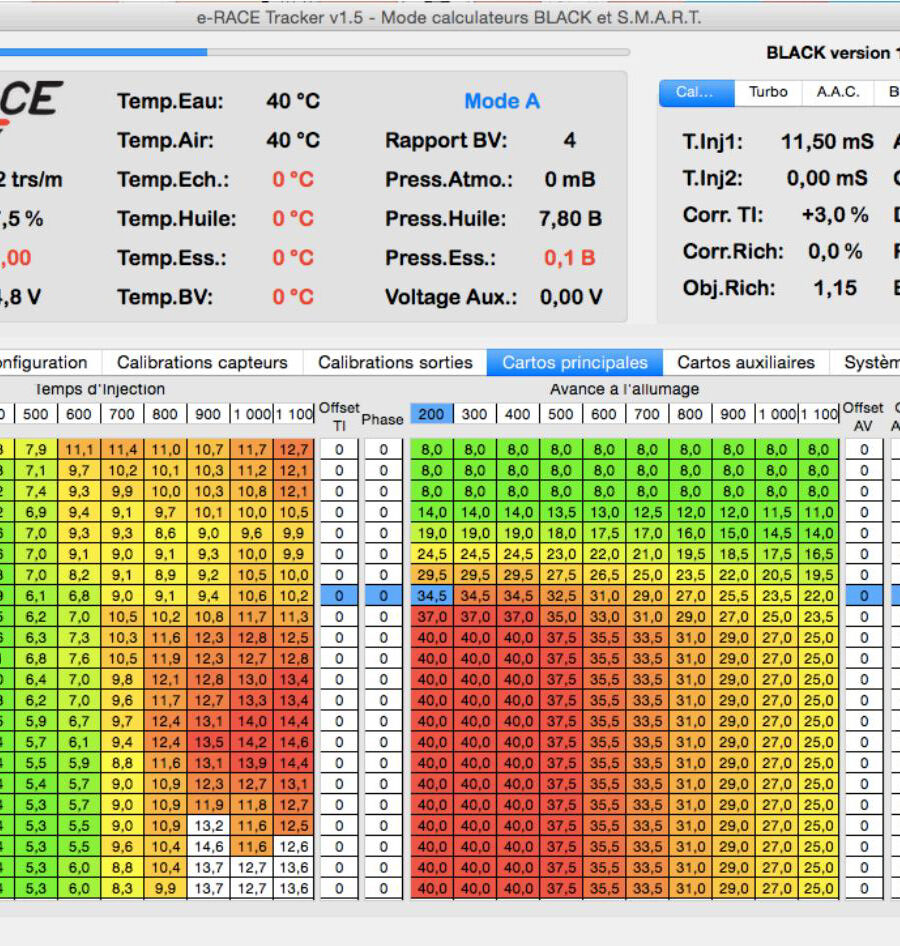Click the 900 column header in Temps d'injection
This screenshot has width=900, height=946.
tap(208, 414)
